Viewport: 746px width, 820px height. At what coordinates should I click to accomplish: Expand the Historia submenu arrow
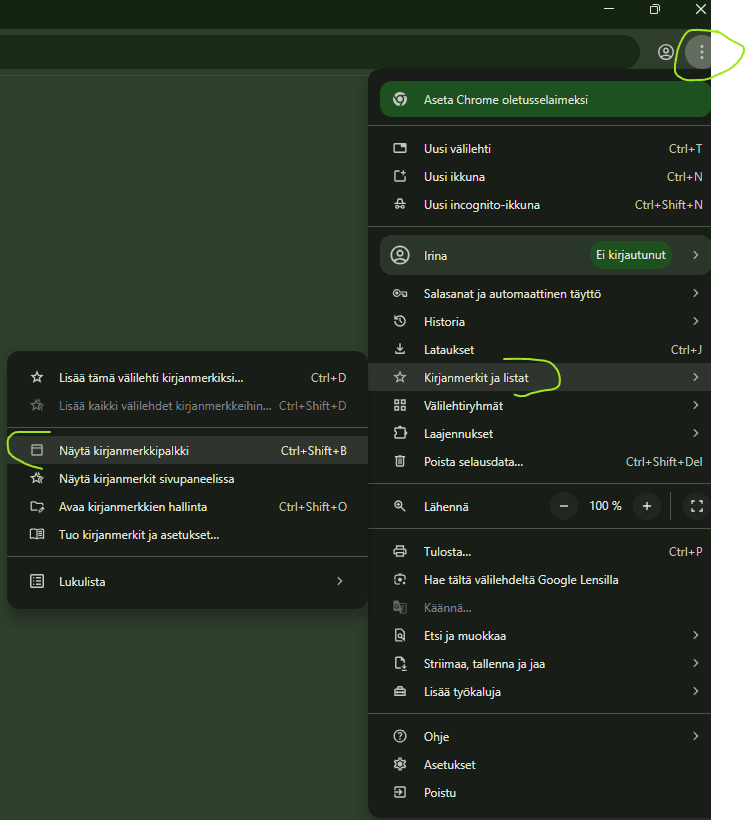(695, 321)
